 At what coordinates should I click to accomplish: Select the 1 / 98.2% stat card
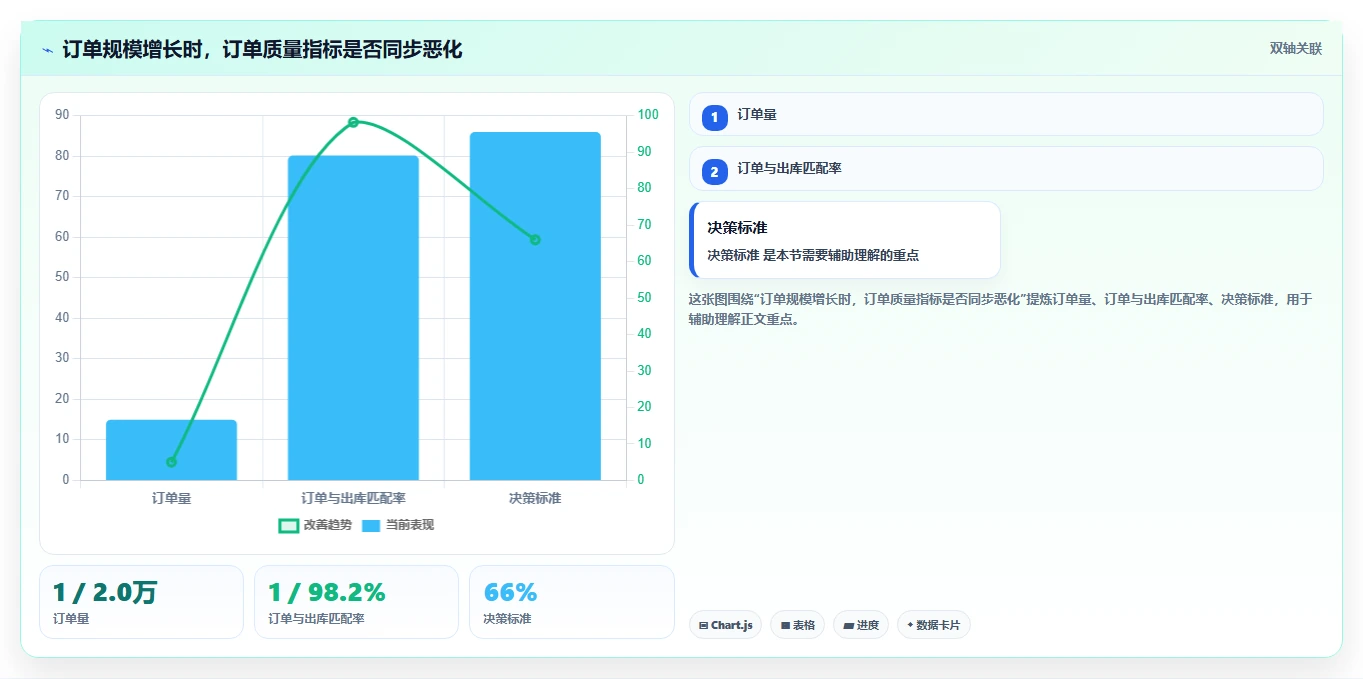point(356,602)
